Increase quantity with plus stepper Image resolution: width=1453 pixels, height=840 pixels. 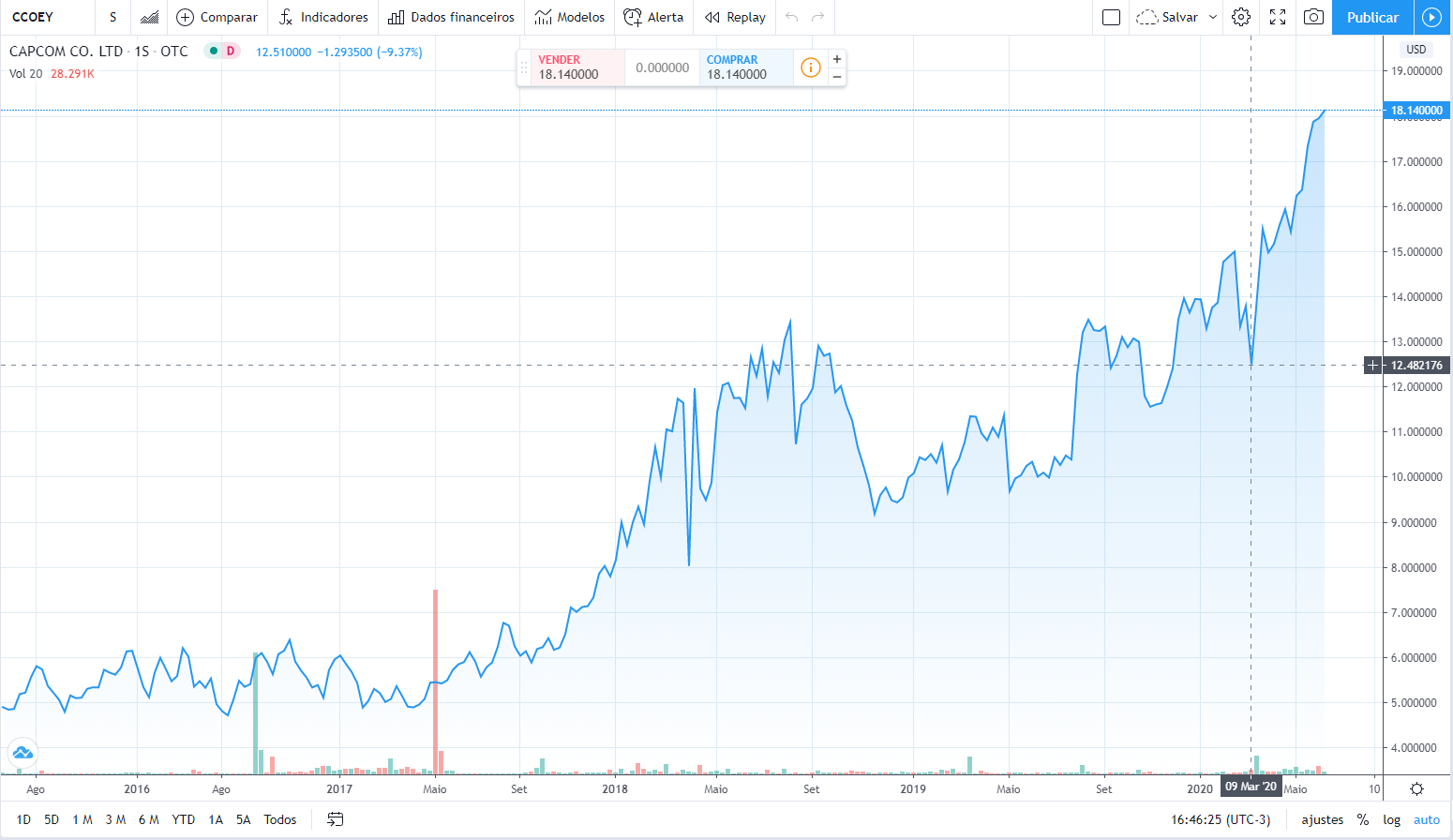point(837,59)
